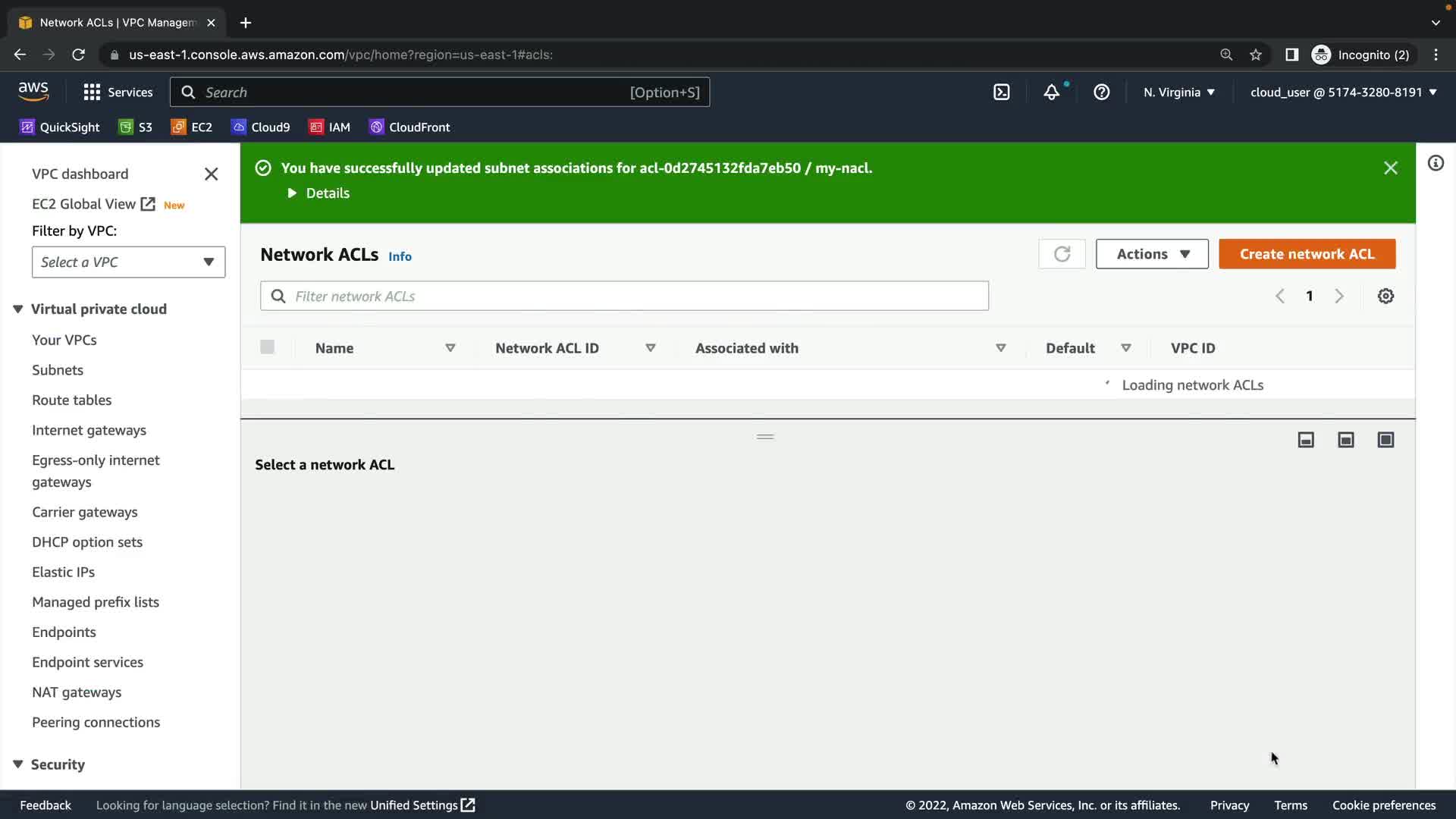Collapse the Virtual private cloud section
1456x819 pixels.
click(x=18, y=309)
